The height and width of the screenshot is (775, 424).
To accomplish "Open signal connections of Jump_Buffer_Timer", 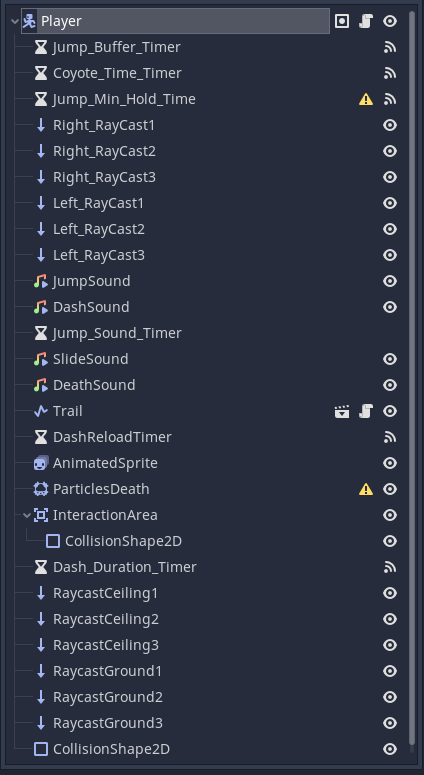I will click(390, 47).
